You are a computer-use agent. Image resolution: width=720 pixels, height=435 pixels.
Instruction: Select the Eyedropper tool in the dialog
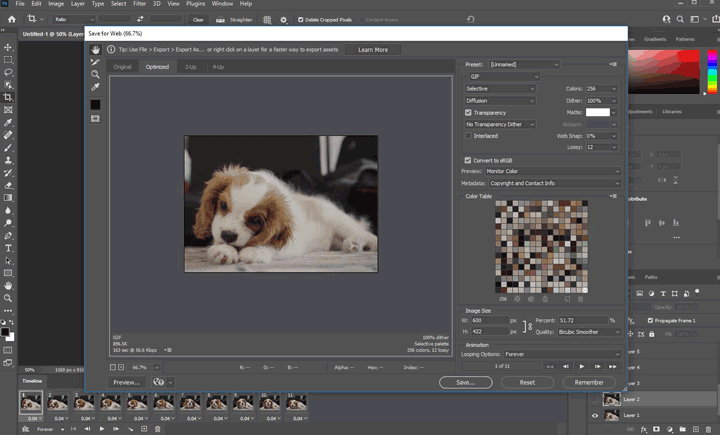tap(96, 88)
